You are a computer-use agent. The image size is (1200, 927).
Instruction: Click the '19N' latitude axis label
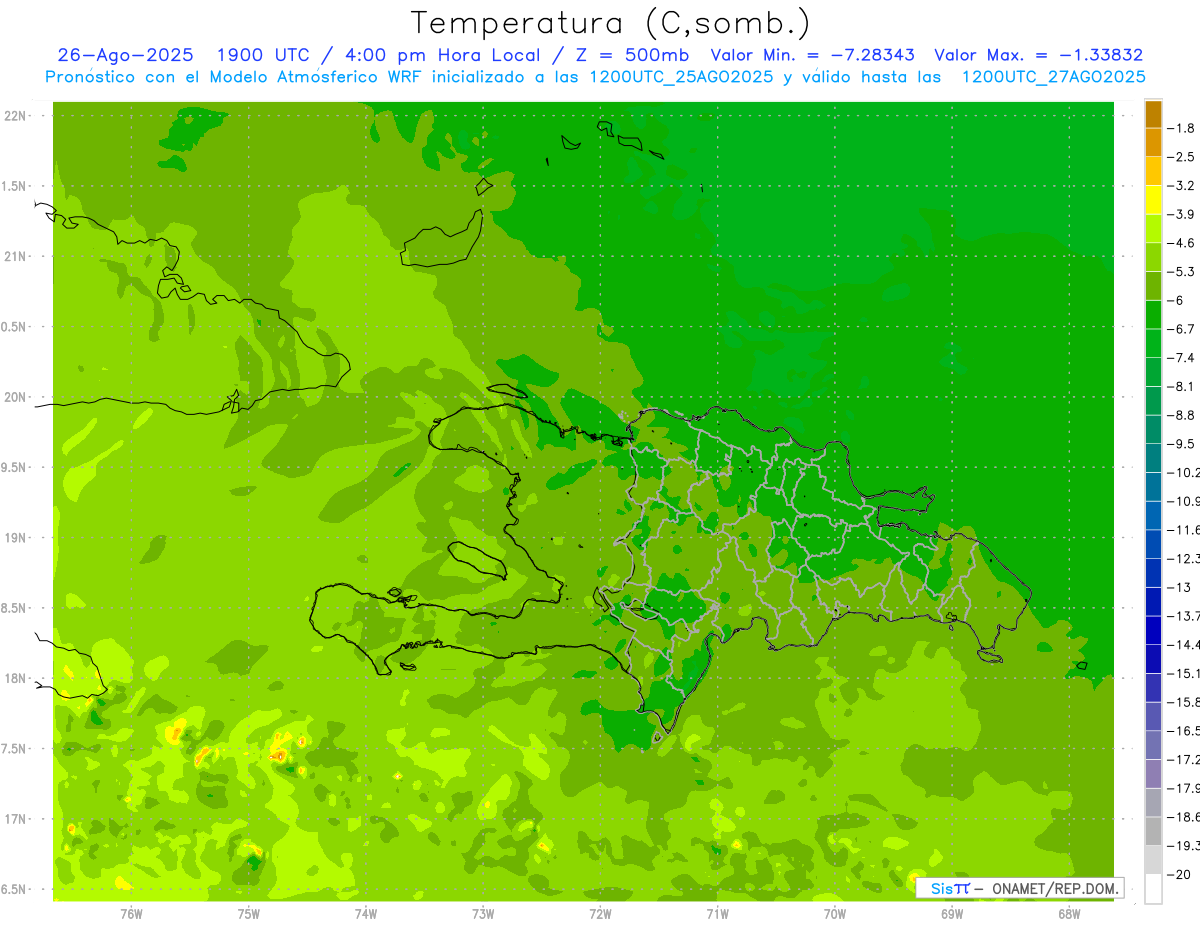point(17,538)
